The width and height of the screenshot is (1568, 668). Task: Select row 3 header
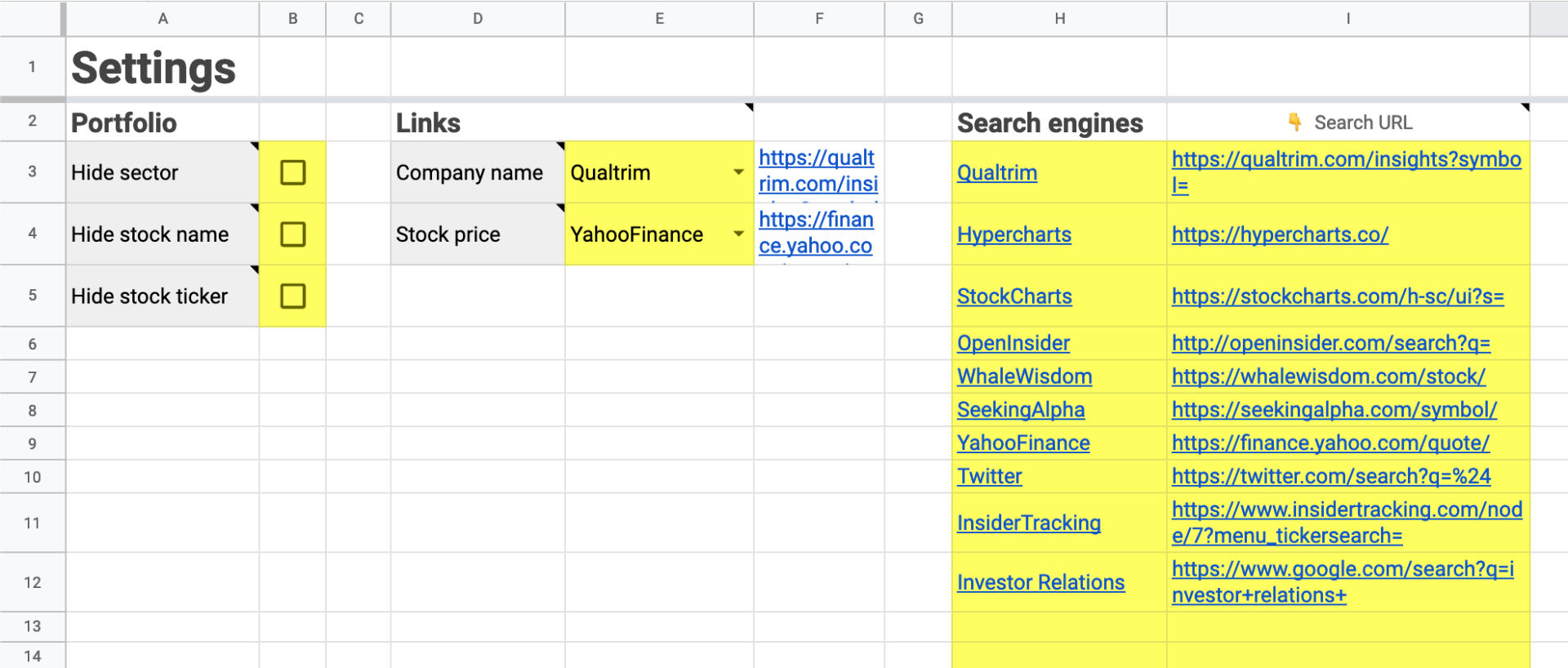tap(32, 172)
